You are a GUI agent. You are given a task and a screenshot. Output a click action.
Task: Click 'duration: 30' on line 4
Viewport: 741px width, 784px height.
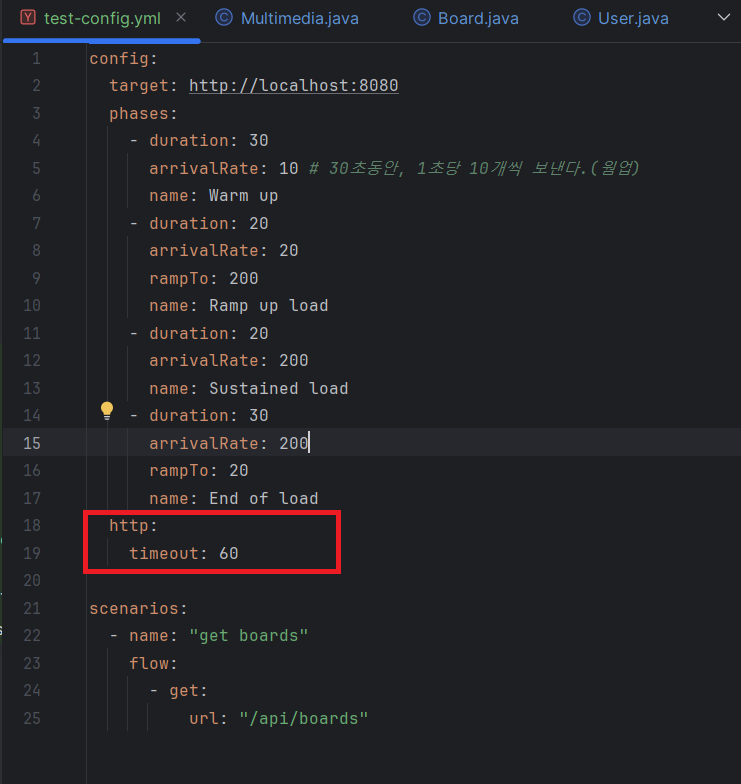tap(209, 140)
